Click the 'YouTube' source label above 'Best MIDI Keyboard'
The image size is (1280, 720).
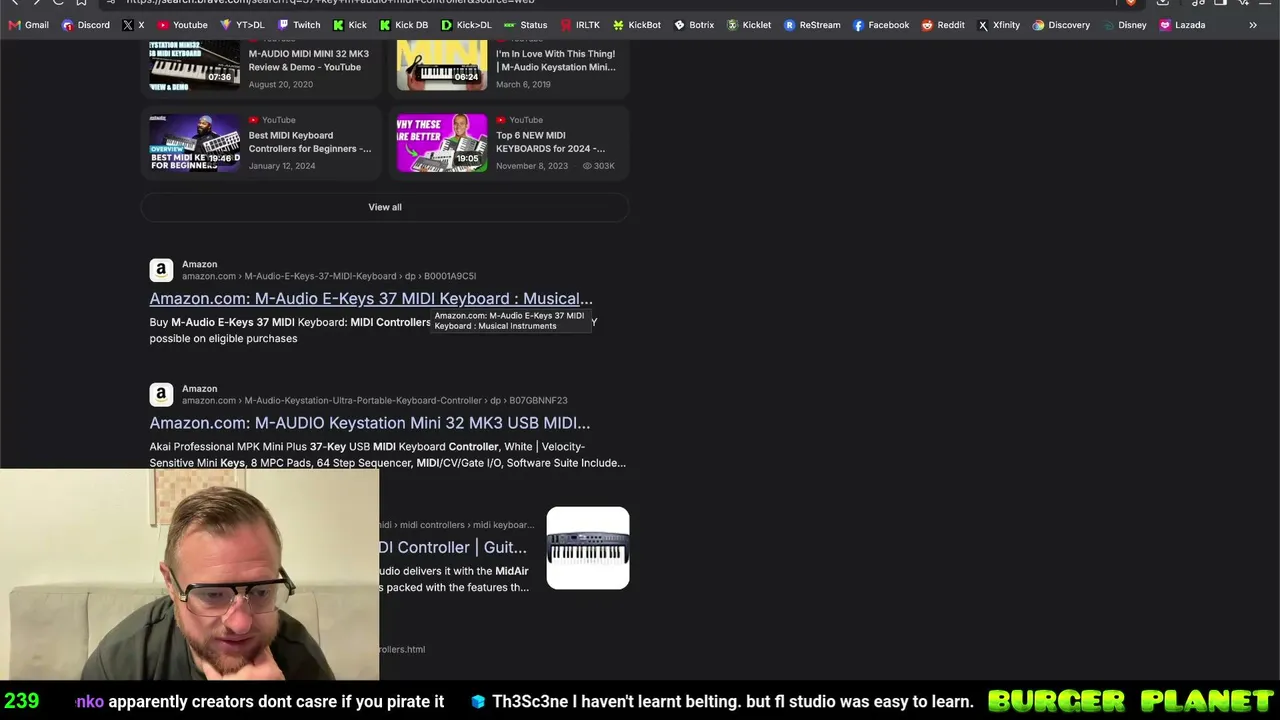click(x=278, y=120)
